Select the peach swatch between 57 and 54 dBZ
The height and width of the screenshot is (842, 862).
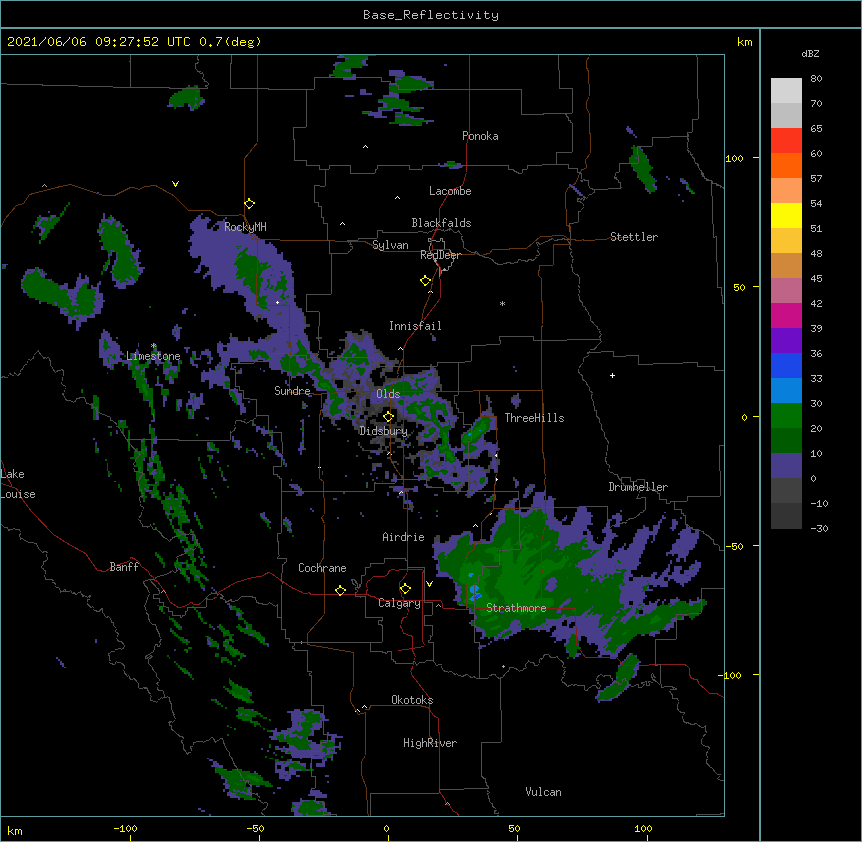(786, 191)
